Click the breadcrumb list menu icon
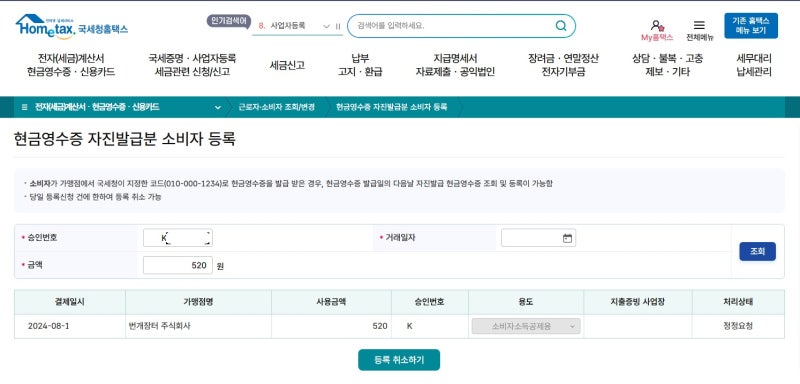Viewport: 800px width, 384px height. click(24, 107)
